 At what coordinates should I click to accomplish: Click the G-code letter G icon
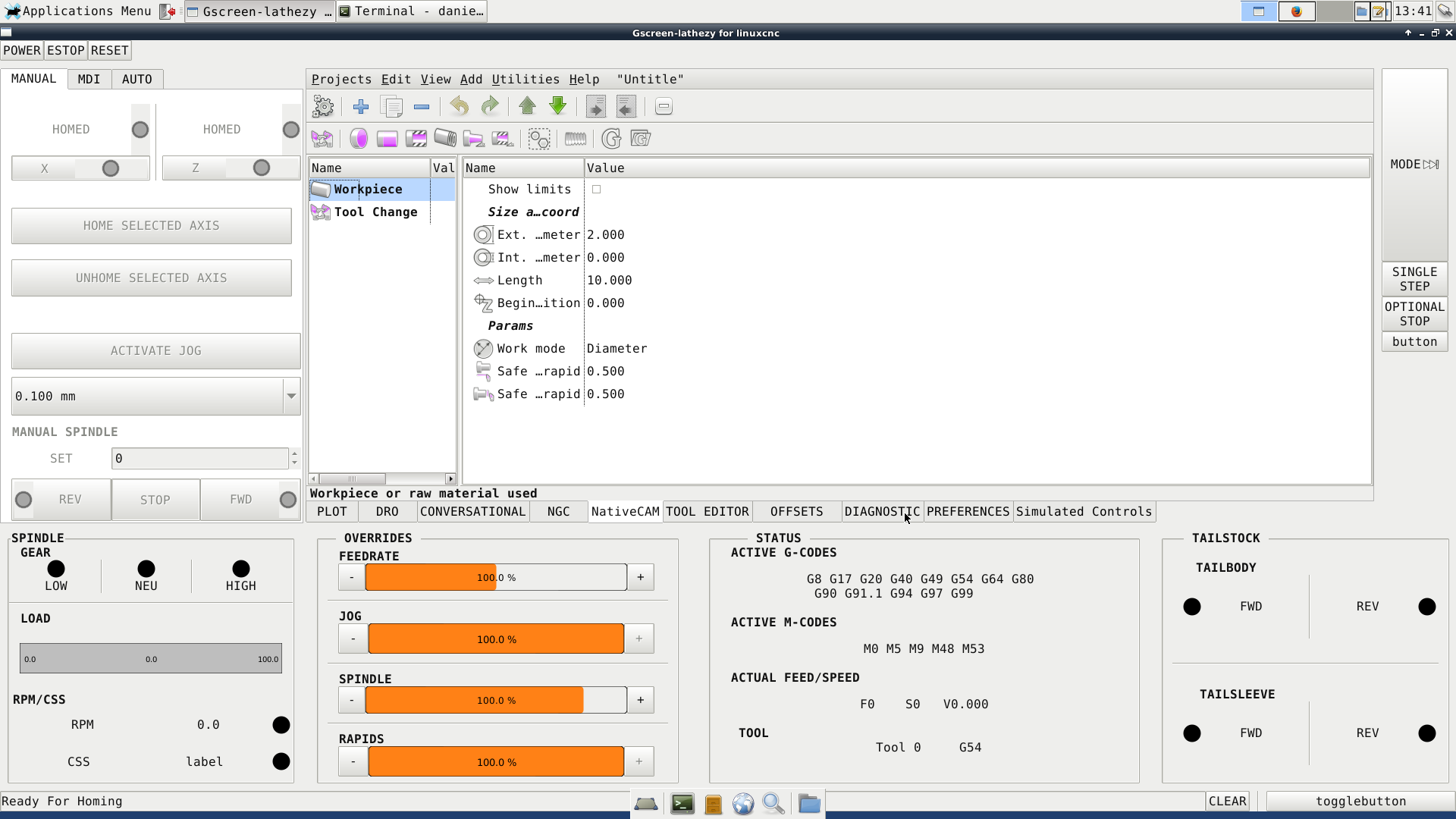tap(611, 139)
